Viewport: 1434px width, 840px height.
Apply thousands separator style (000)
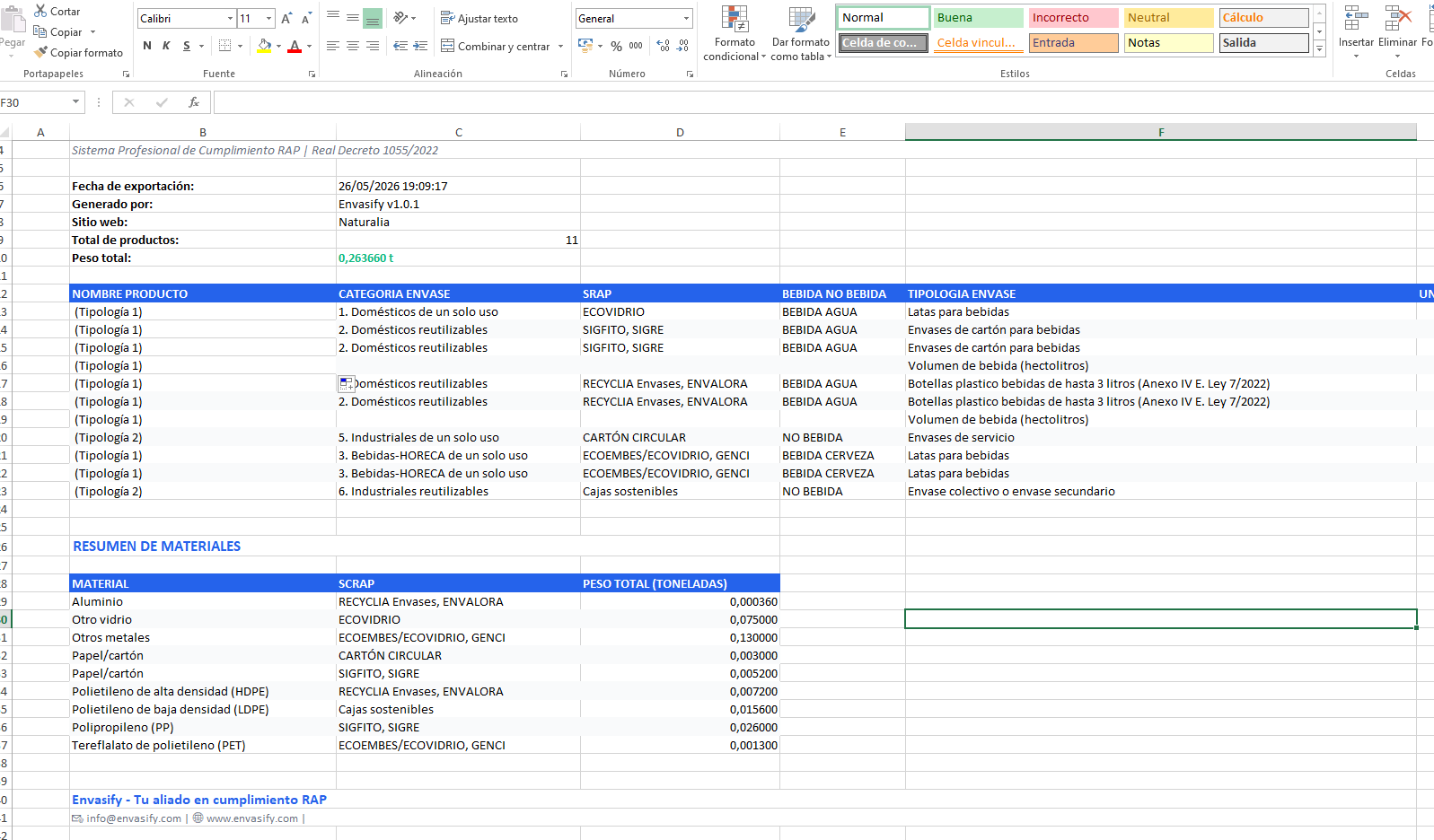point(636,46)
